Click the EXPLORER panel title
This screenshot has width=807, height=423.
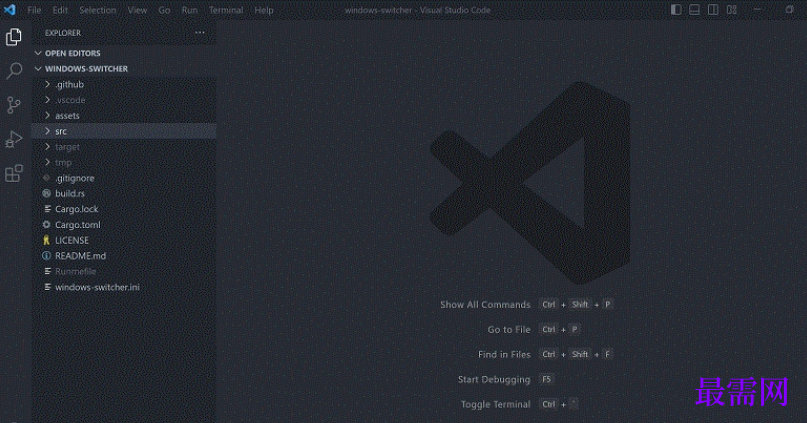click(x=63, y=33)
